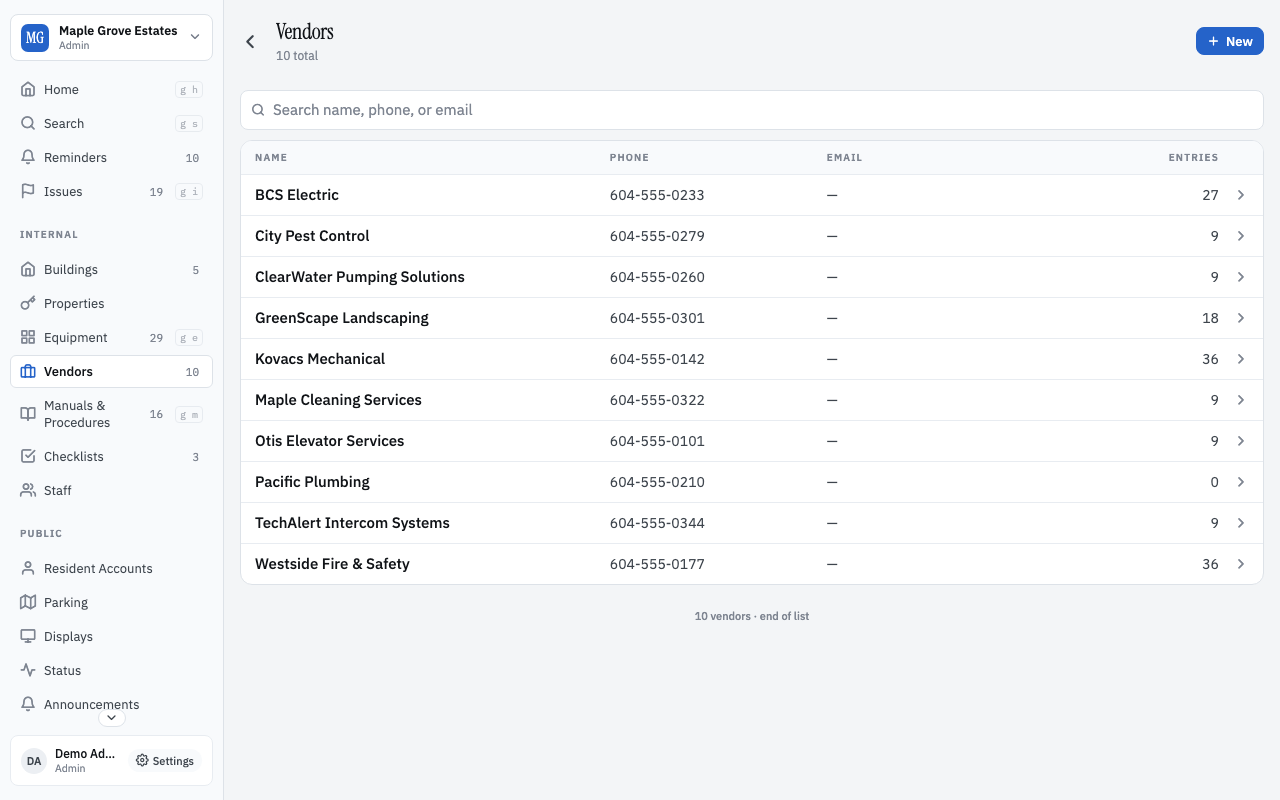Open the Maple Grove Estates organization dropdown
Image resolution: width=1280 pixels, height=800 pixels.
click(111, 38)
